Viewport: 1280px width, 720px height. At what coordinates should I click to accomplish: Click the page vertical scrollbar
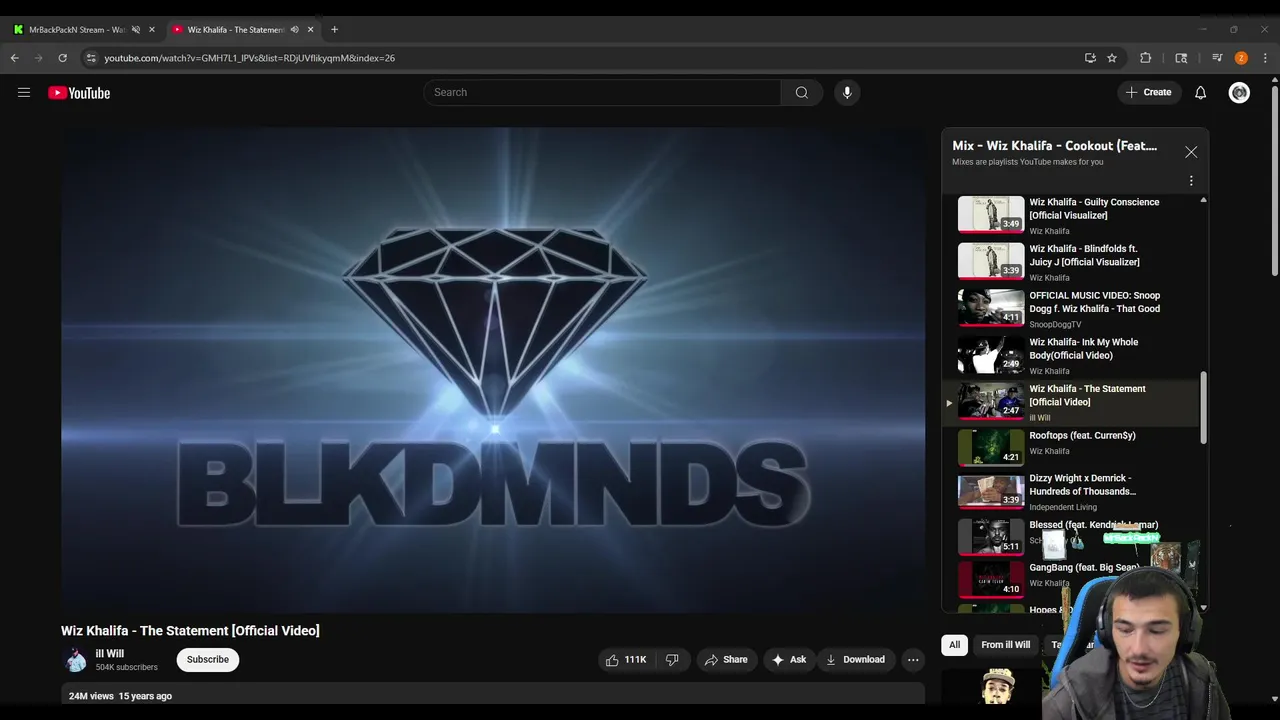(1275, 180)
